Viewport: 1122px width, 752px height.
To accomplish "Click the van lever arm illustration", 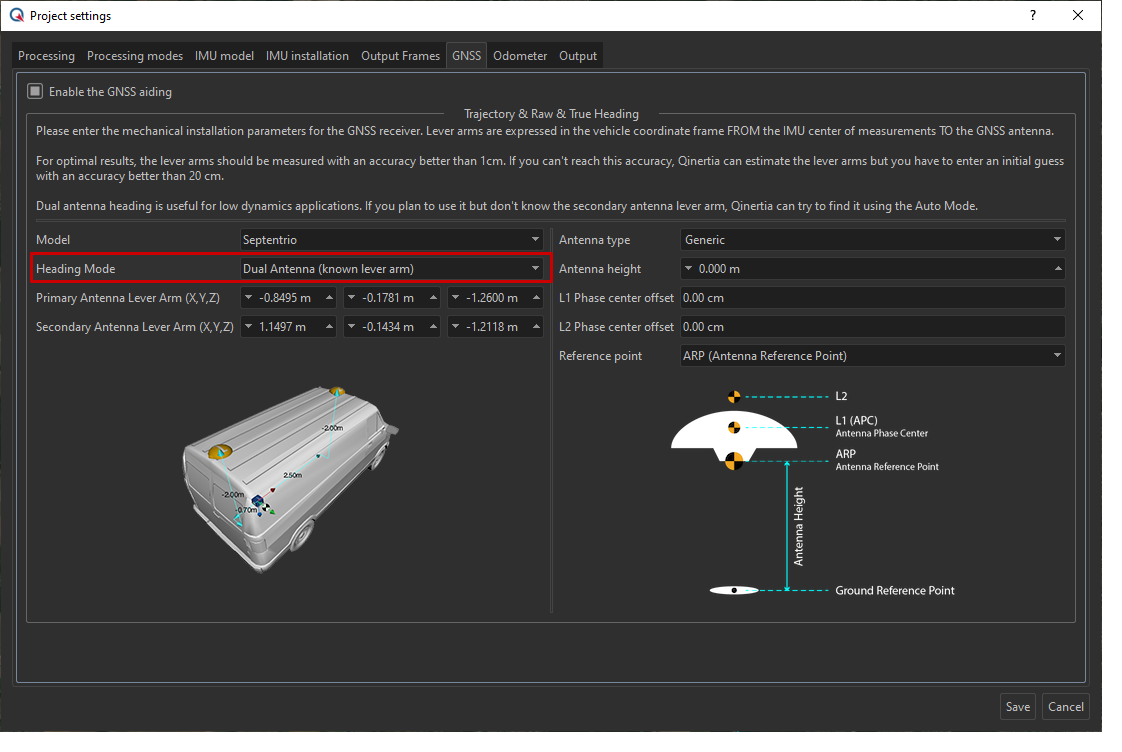I will tap(290, 478).
